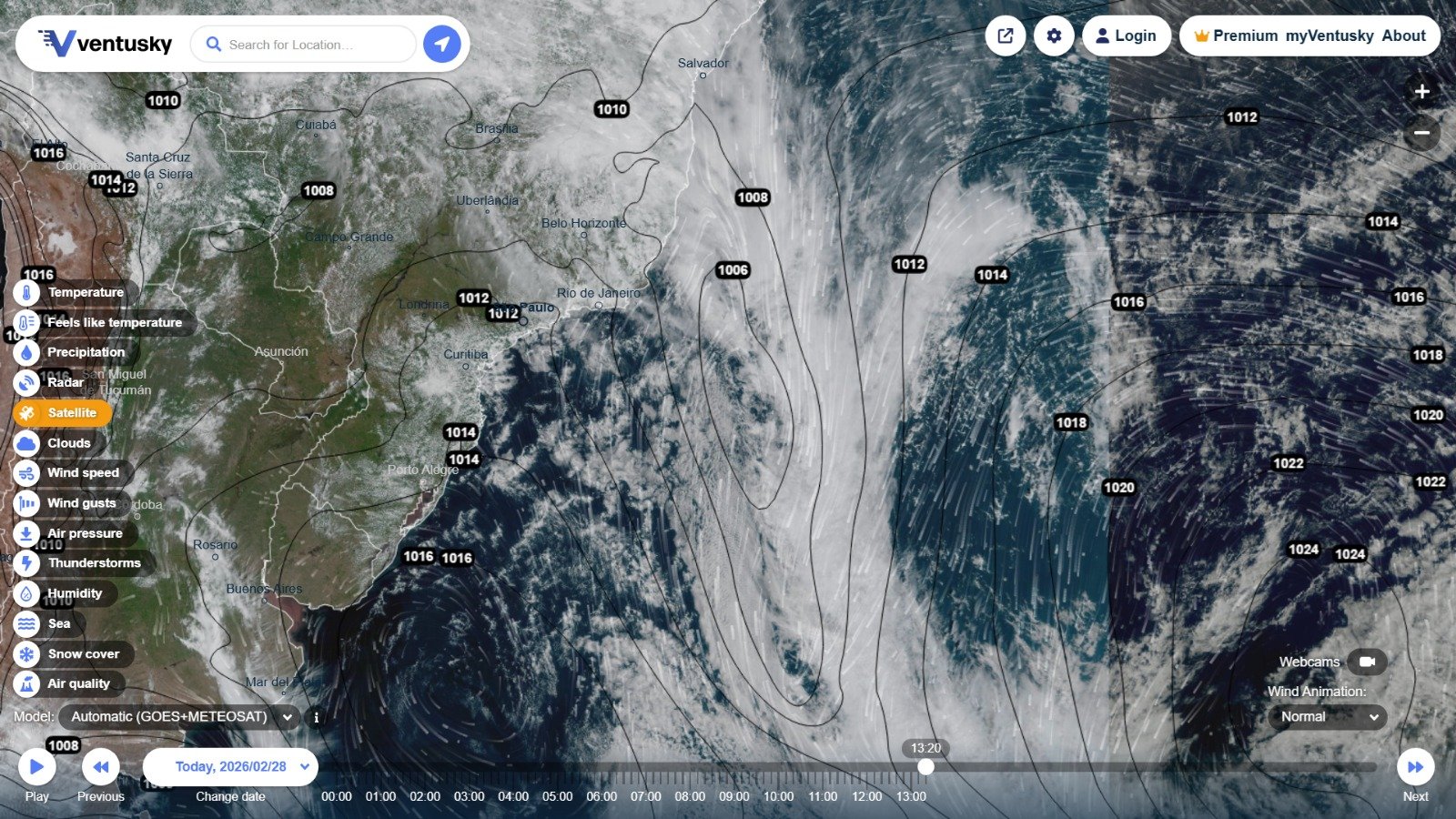Open settings via the gear icon
The width and height of the screenshot is (1456, 819).
coord(1054,36)
